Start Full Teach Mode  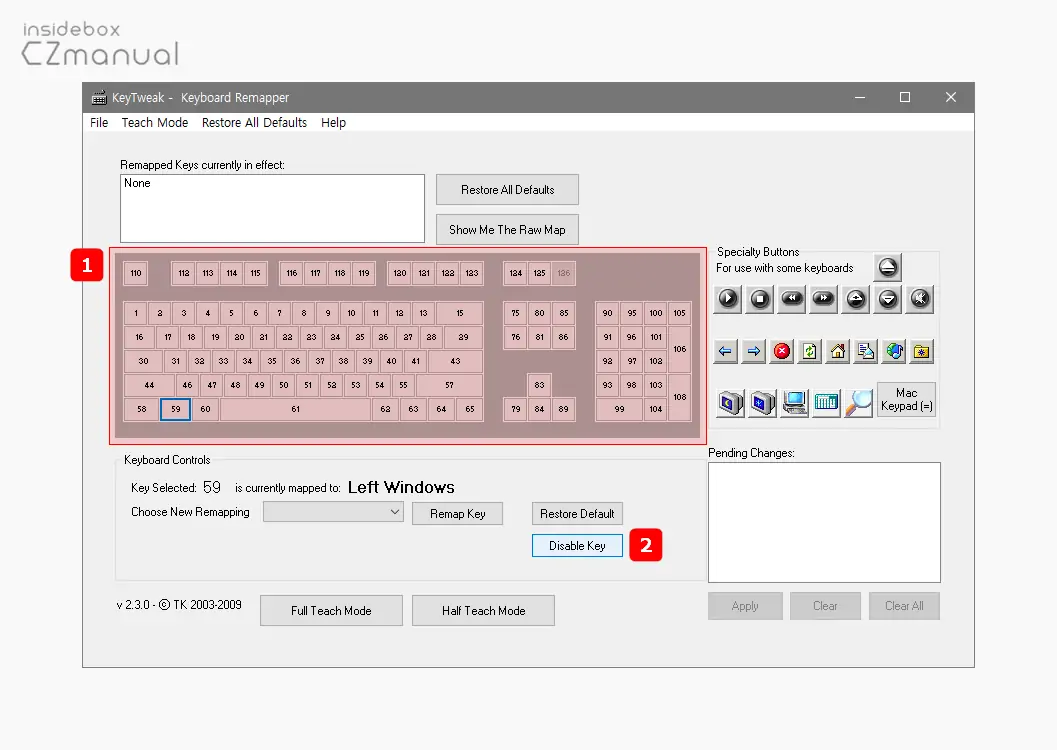coord(331,611)
